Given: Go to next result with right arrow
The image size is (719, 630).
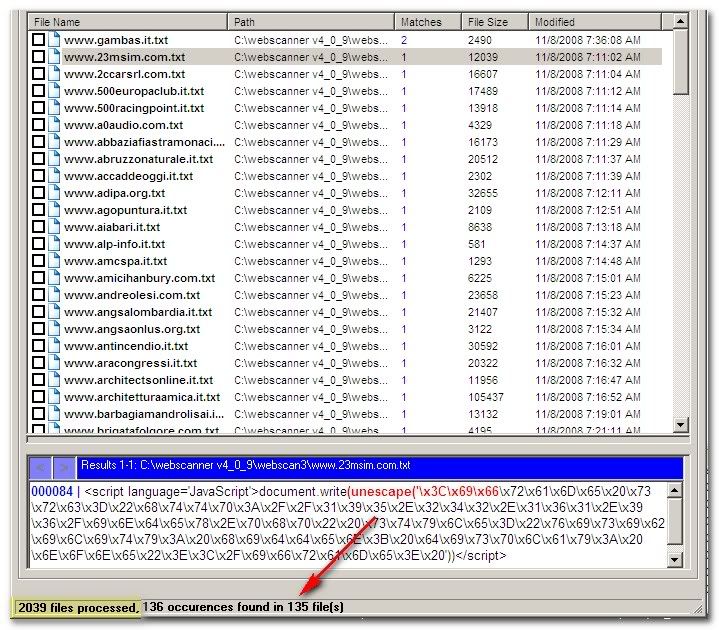Looking at the screenshot, I should 62,466.
